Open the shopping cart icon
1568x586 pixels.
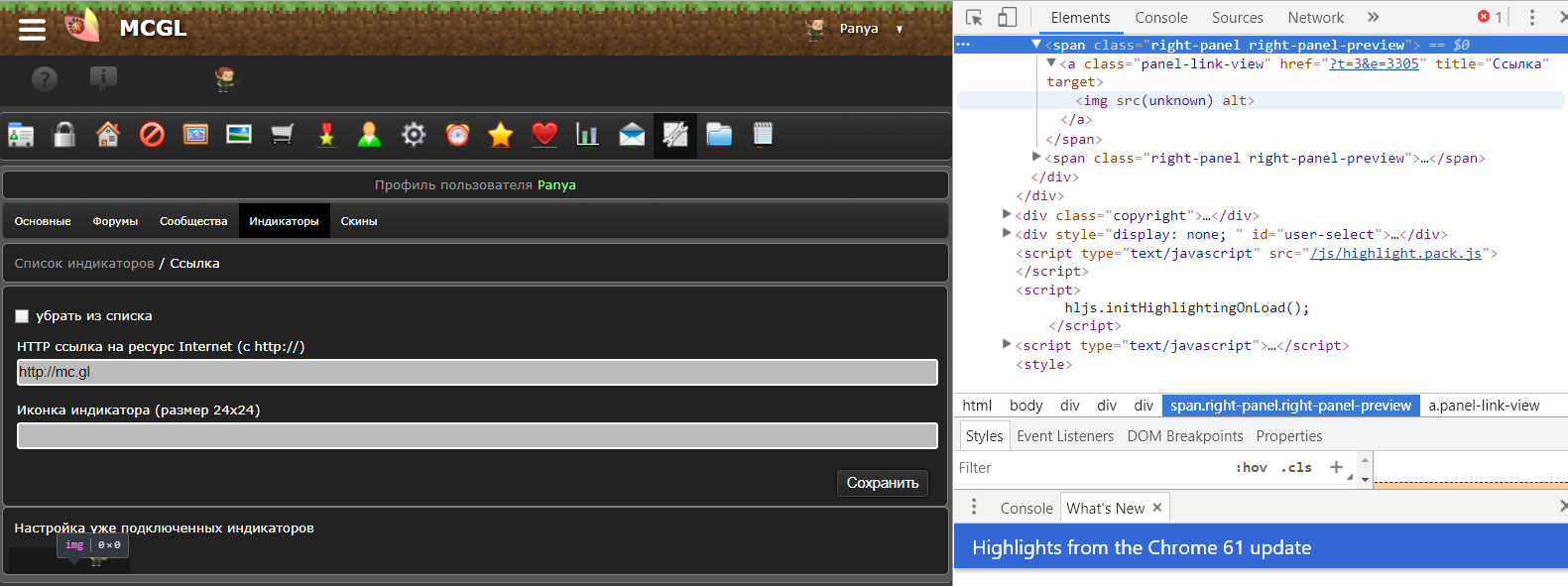point(283,135)
